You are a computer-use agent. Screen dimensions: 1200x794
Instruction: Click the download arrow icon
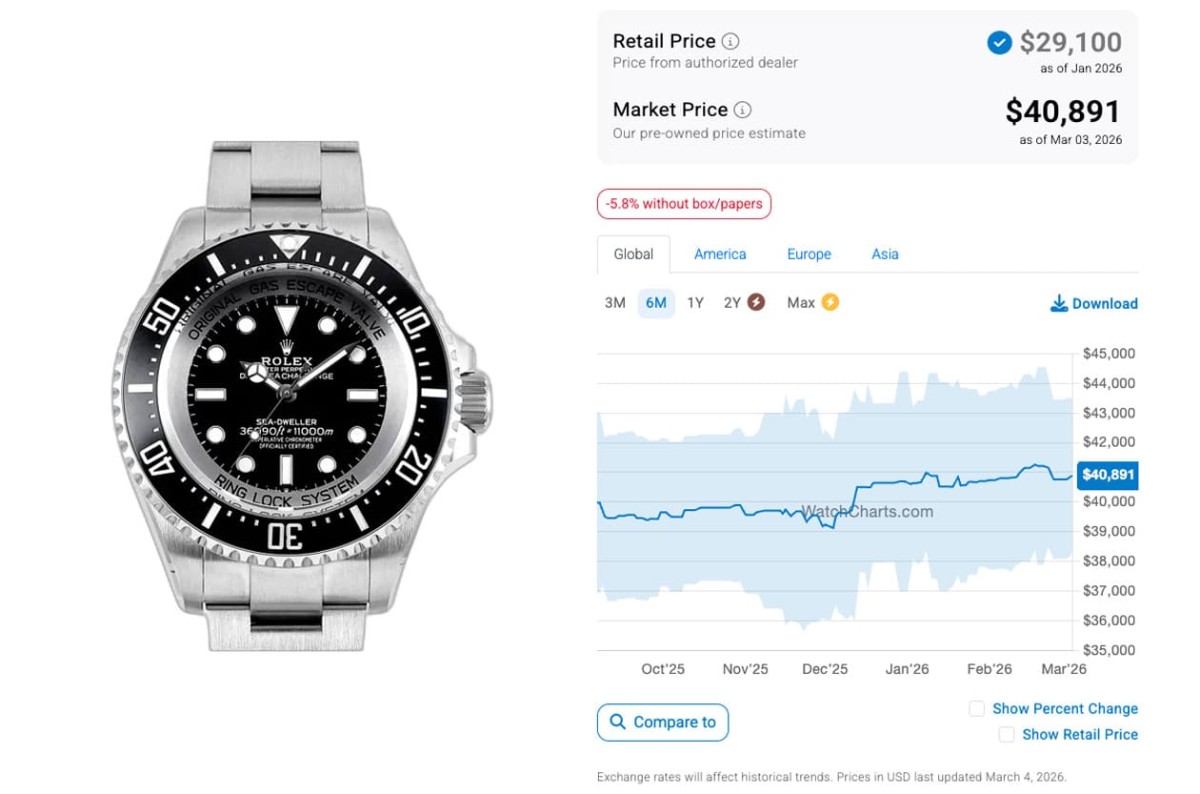point(1059,304)
